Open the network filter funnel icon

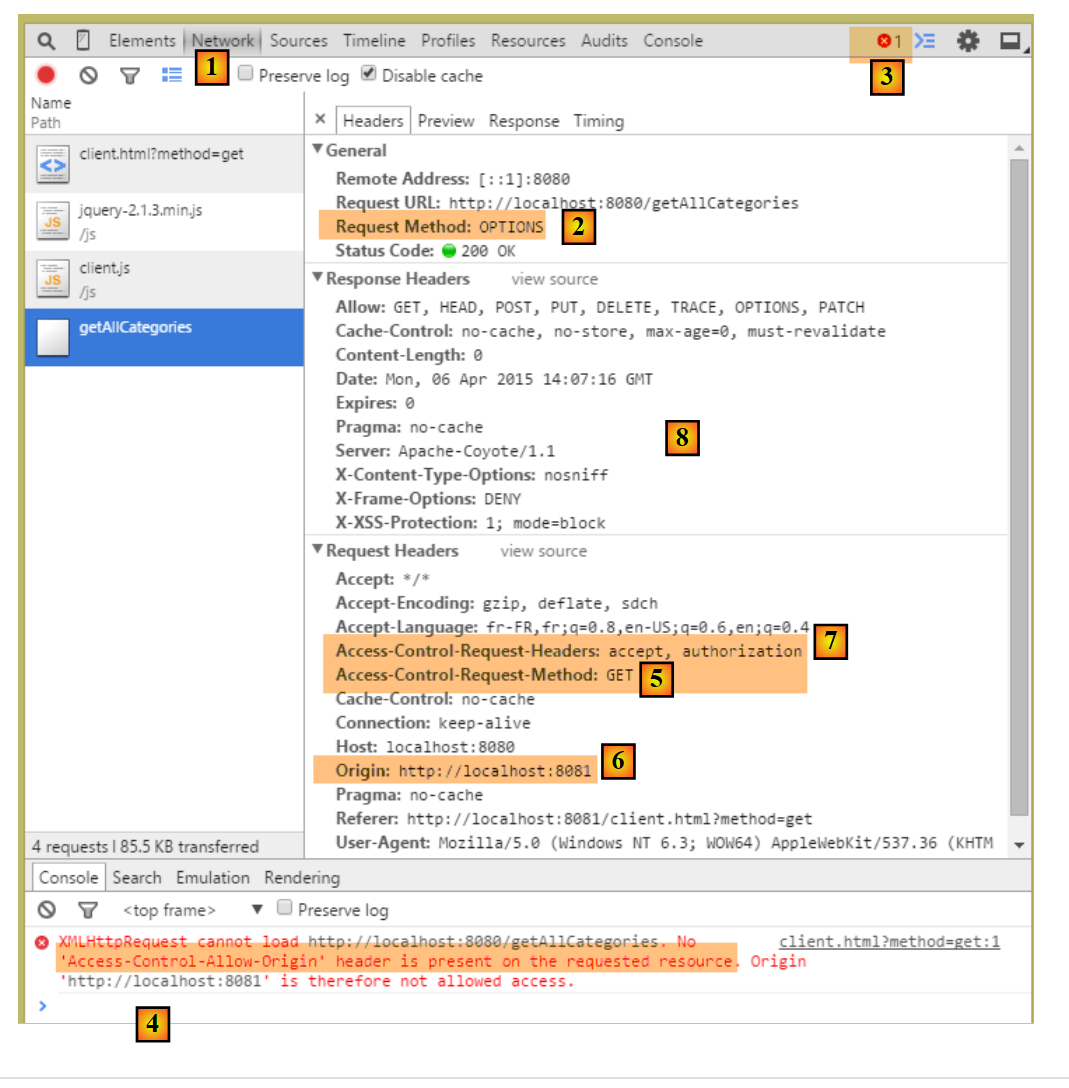tap(129, 75)
